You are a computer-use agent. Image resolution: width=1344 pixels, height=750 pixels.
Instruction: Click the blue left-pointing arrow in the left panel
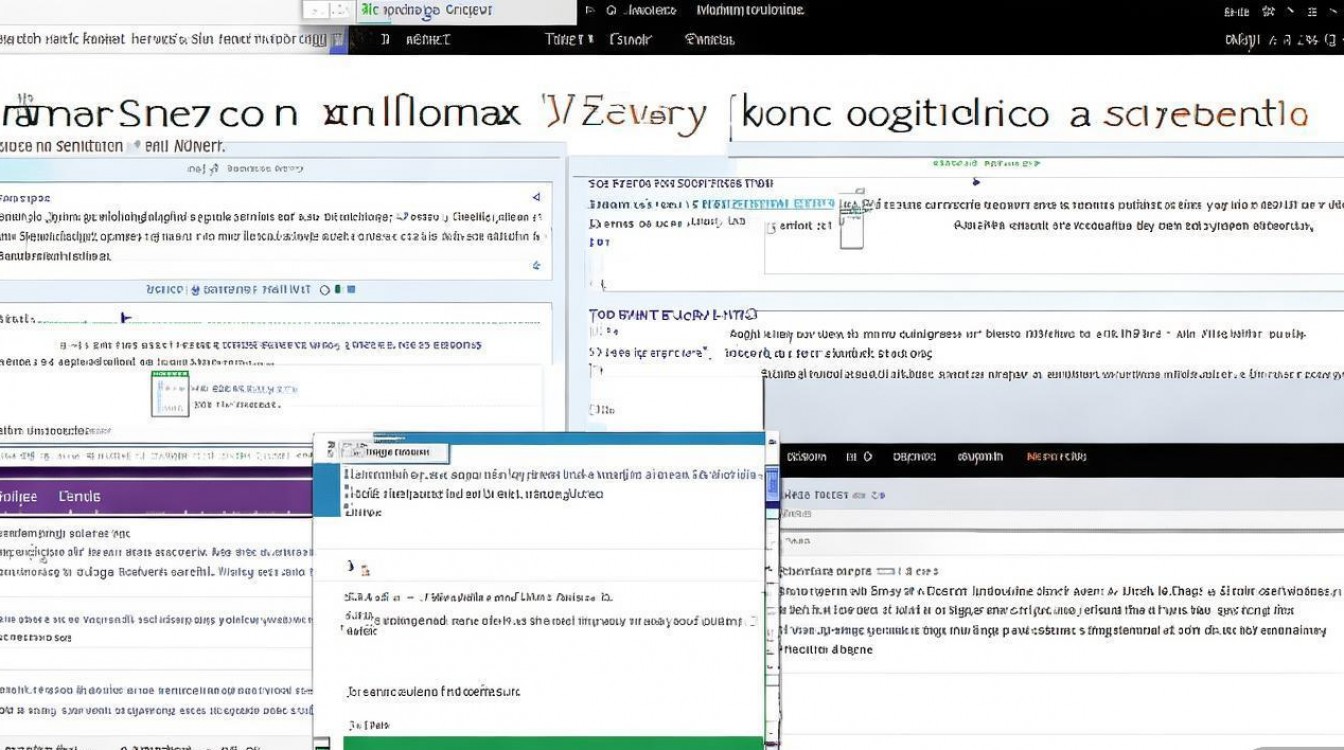coord(536,198)
